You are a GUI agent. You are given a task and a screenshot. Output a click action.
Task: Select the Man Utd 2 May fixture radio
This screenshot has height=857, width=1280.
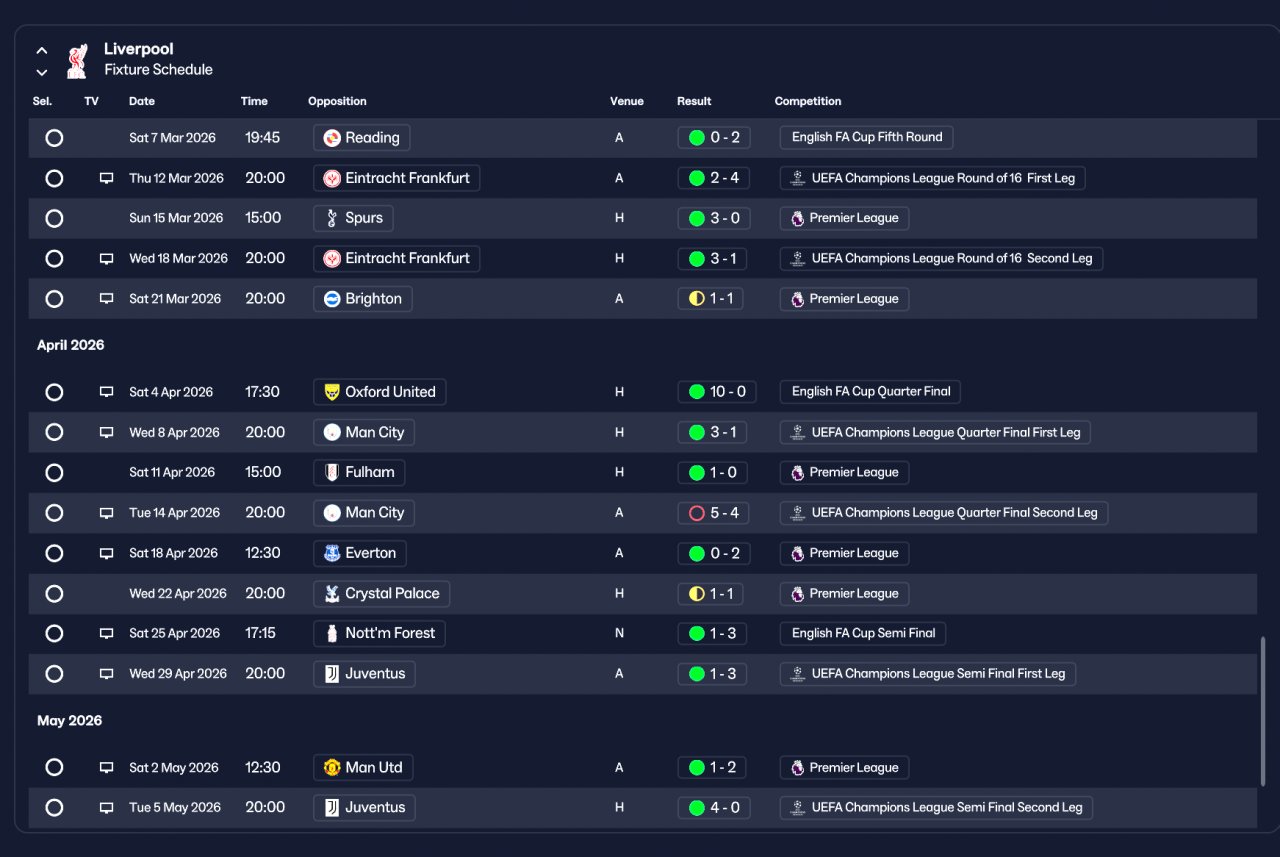(x=54, y=768)
